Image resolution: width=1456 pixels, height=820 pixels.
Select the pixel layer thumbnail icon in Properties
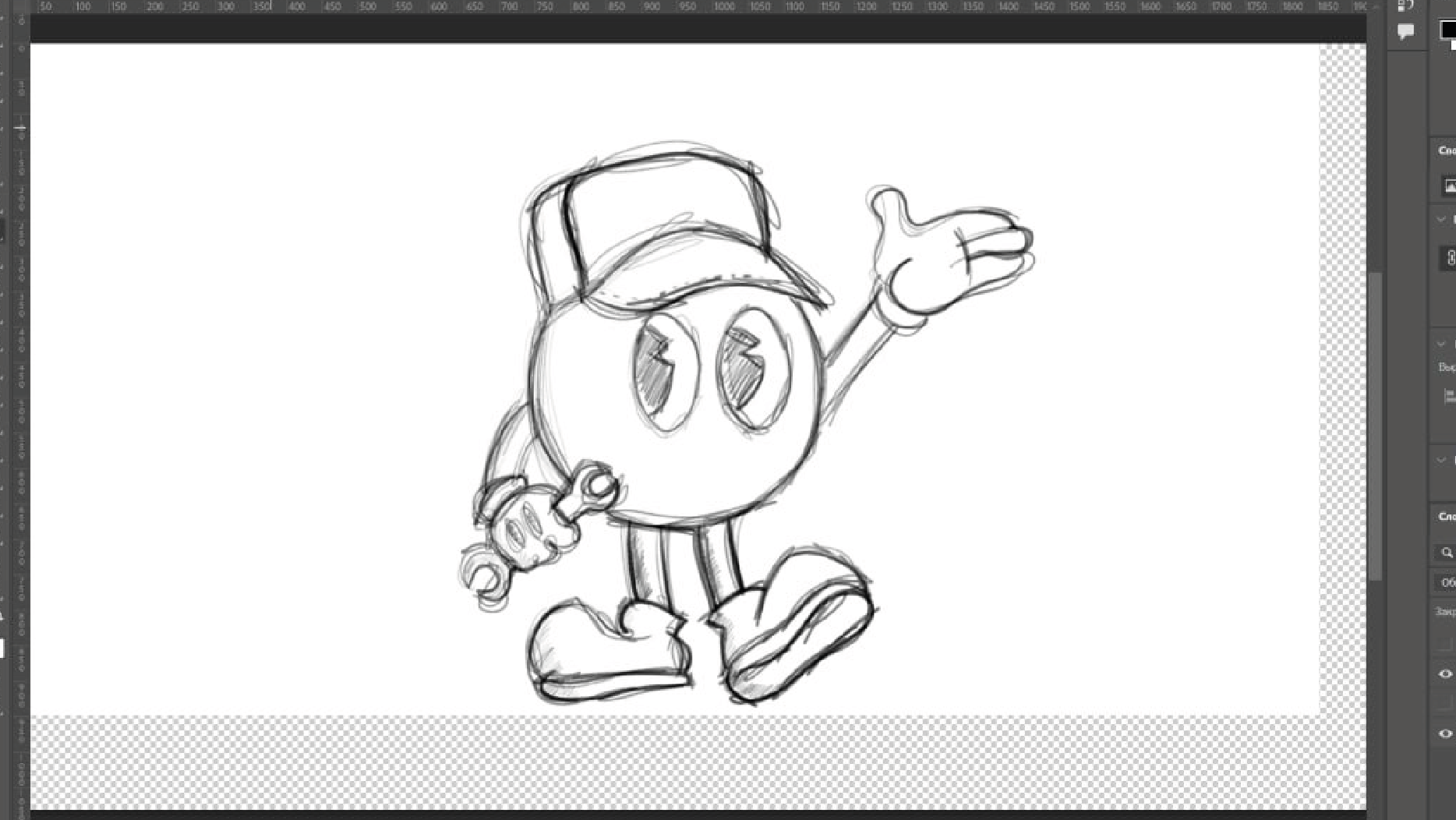pos(1449,186)
